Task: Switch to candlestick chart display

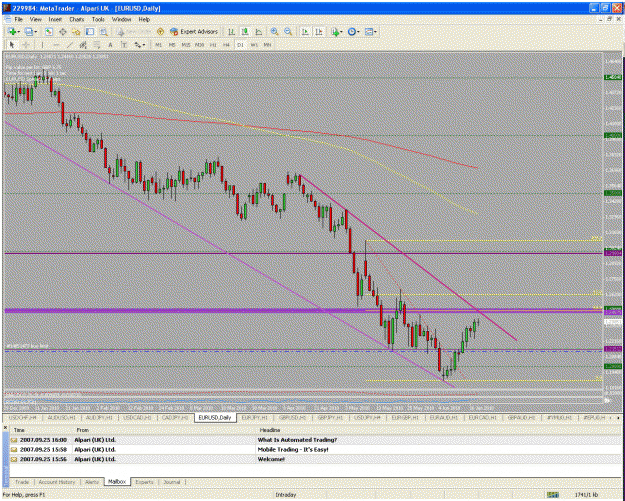Action: [245, 31]
